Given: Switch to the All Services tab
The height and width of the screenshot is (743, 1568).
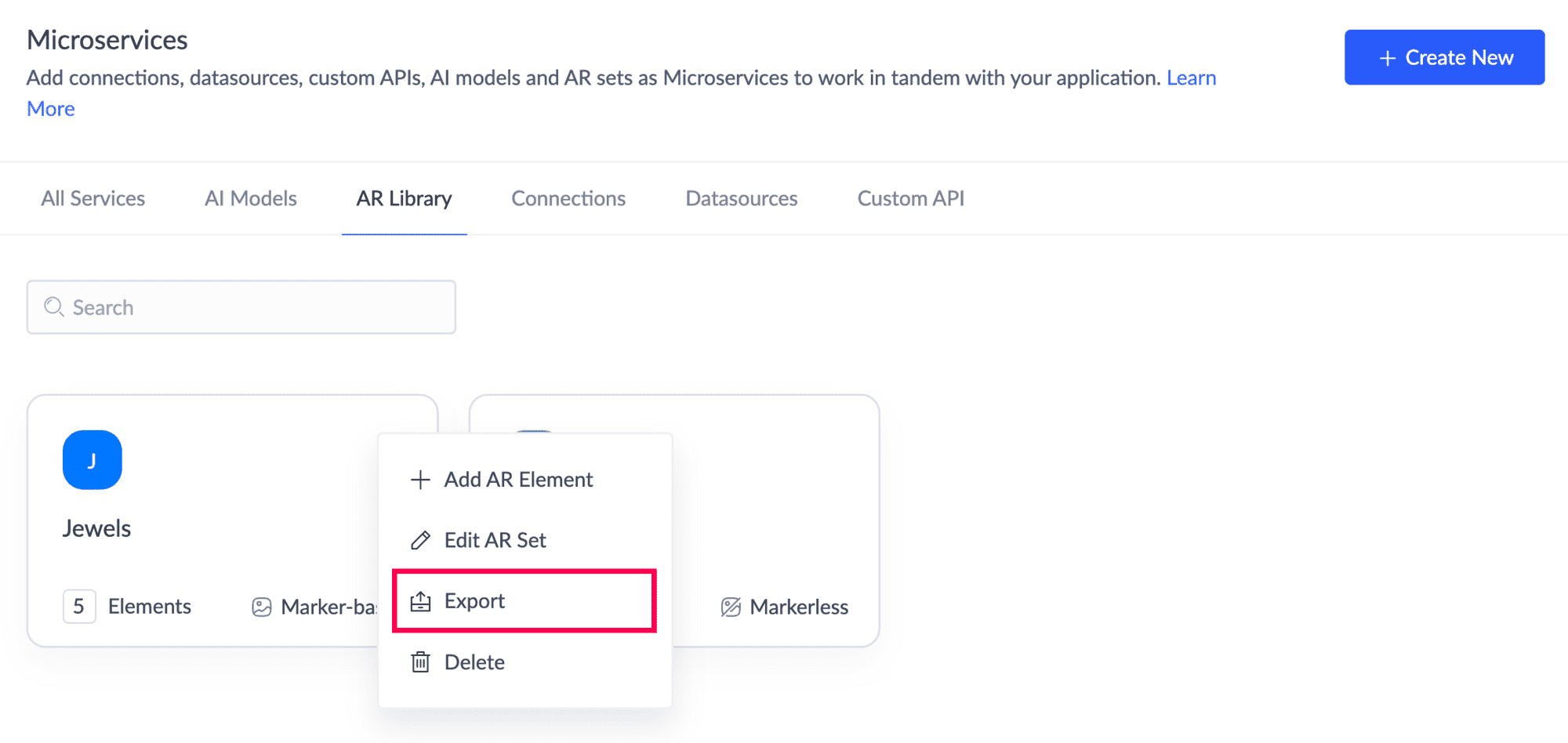Looking at the screenshot, I should (93, 199).
